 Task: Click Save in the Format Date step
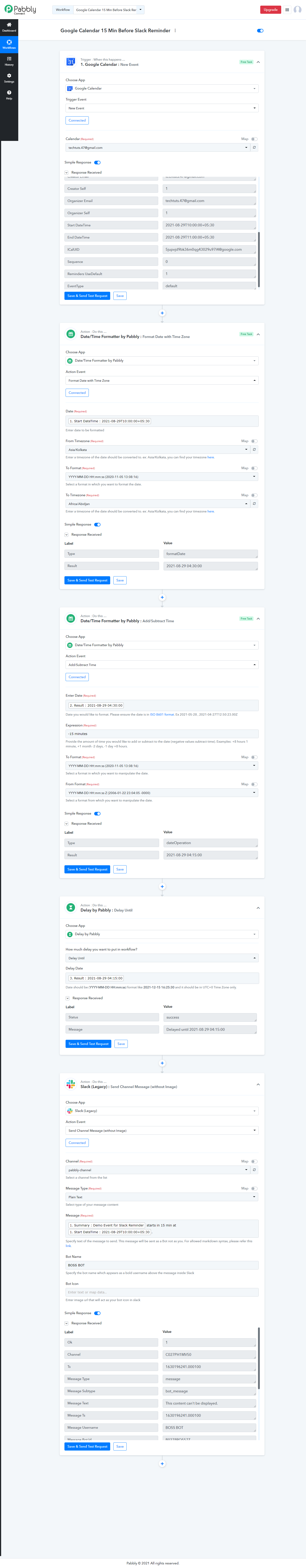pos(120,580)
